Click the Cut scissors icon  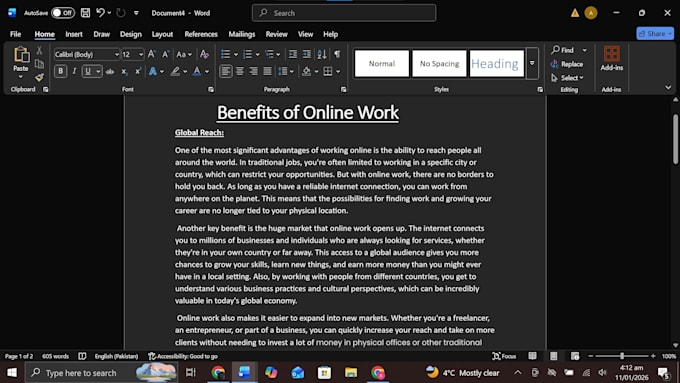pos(39,50)
